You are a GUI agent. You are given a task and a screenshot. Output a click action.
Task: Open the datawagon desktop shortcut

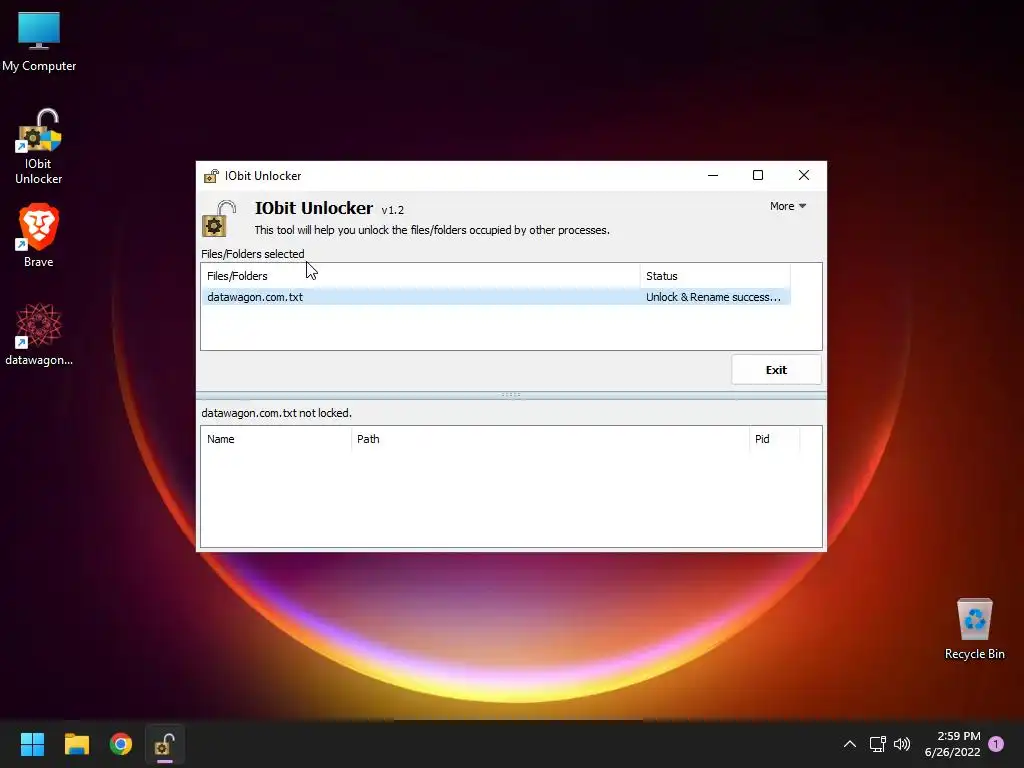point(39,334)
